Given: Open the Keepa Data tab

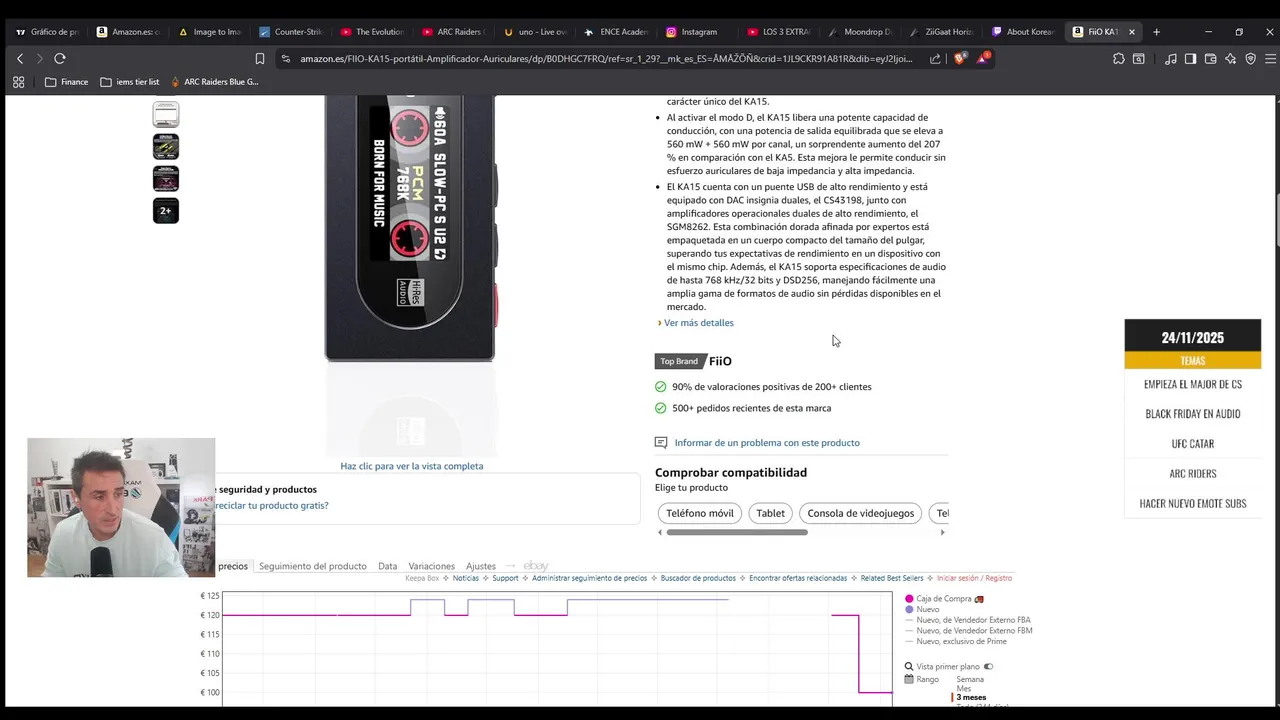Looking at the screenshot, I should pos(388,566).
